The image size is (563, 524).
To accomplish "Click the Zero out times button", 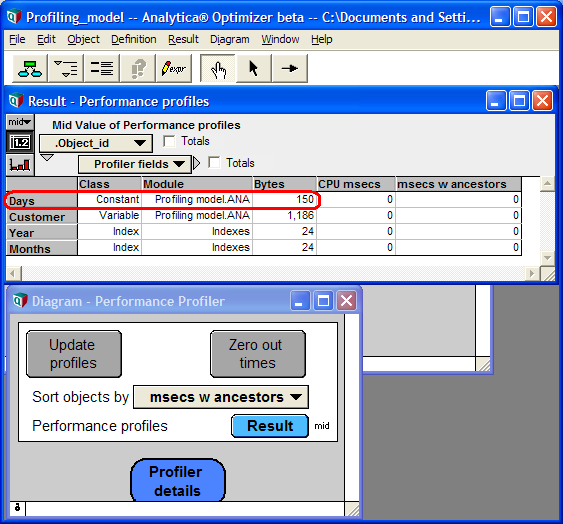I will pyautogui.click(x=258, y=354).
